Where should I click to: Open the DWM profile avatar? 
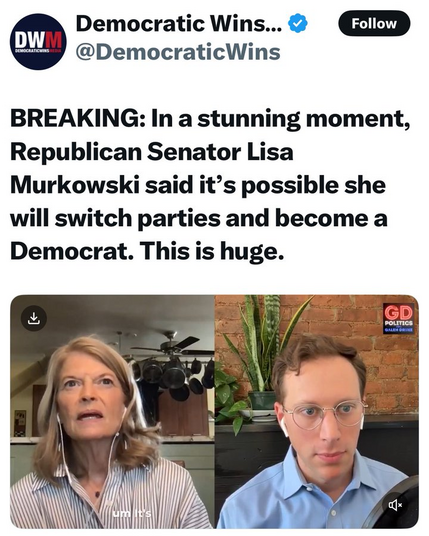click(38, 42)
